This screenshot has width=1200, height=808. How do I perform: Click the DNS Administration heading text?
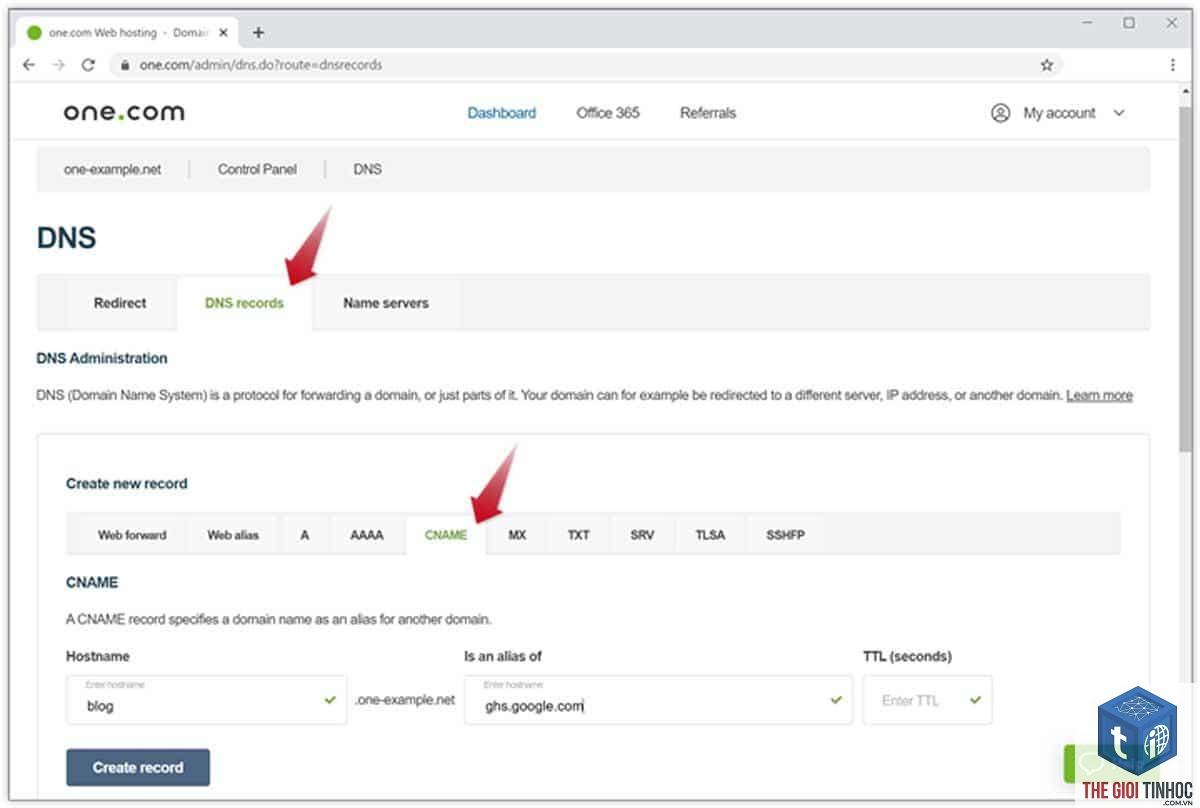click(102, 358)
